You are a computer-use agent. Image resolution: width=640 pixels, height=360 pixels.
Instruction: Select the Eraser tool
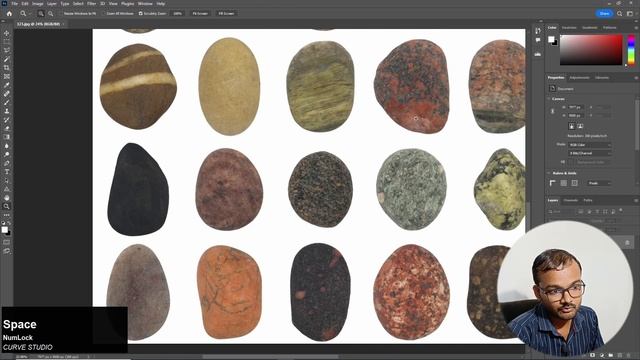pyautogui.click(x=7, y=129)
